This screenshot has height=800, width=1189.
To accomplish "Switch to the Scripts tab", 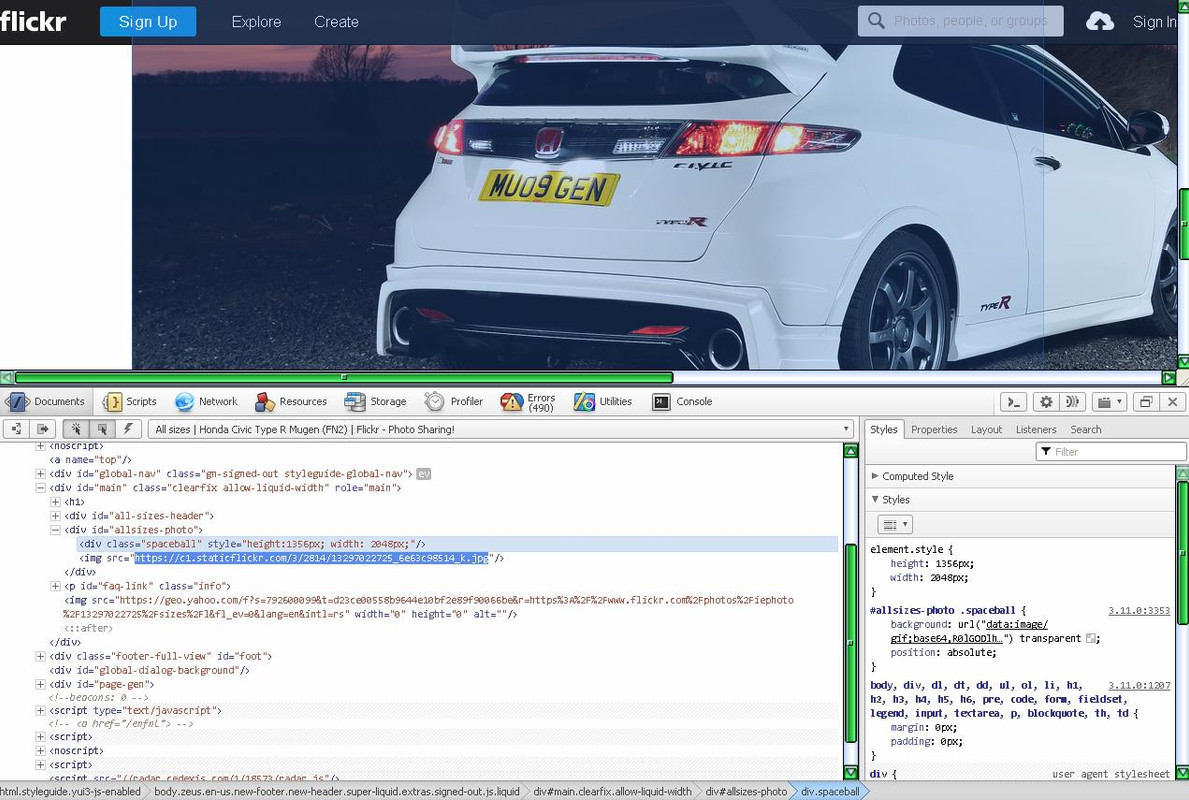I will [x=131, y=402].
